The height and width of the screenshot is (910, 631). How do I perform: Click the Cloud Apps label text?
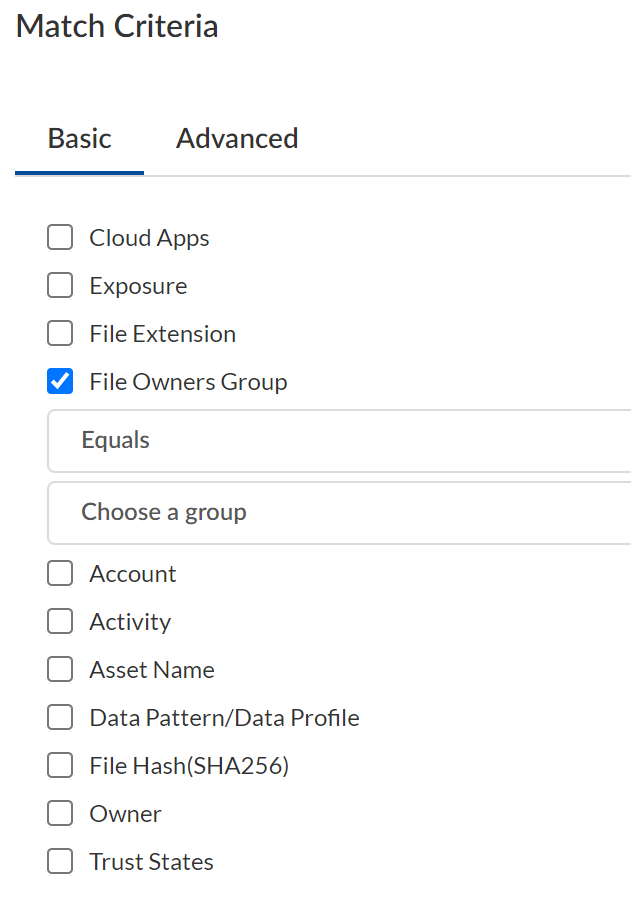pos(149,238)
